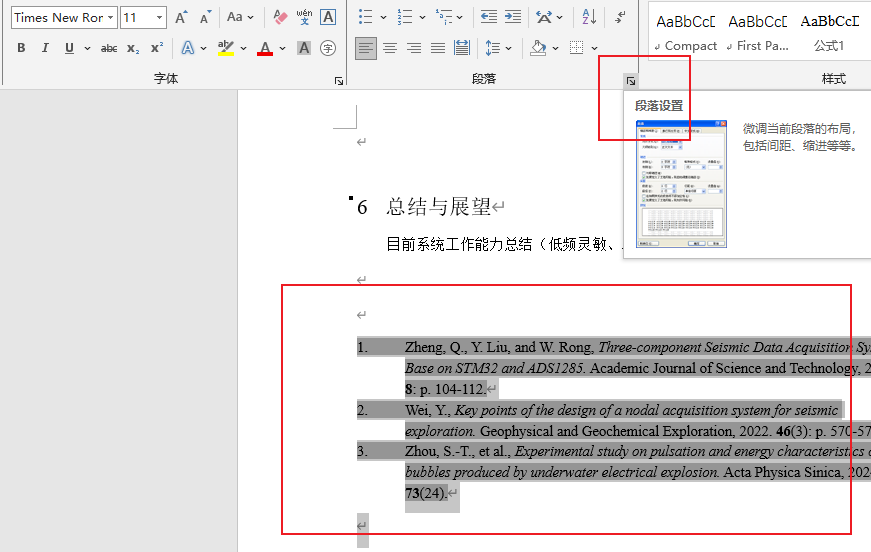The height and width of the screenshot is (552, 871).
Task: Center align text
Action: tap(390, 48)
